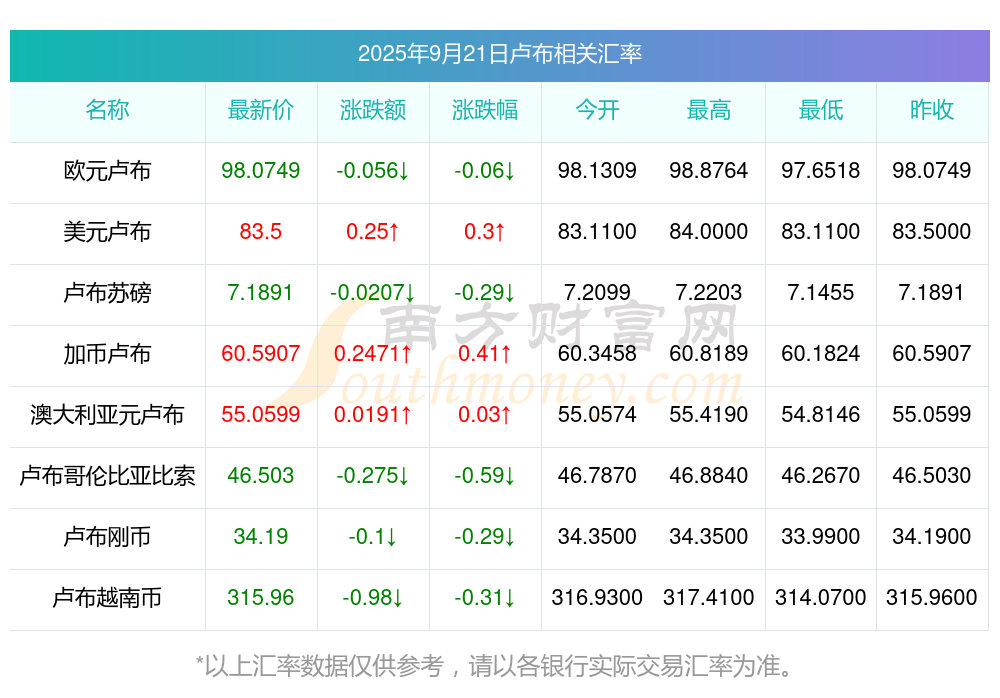The image size is (1000, 698).
Task: Click the previous close 34.1900
Action: click(x=932, y=536)
